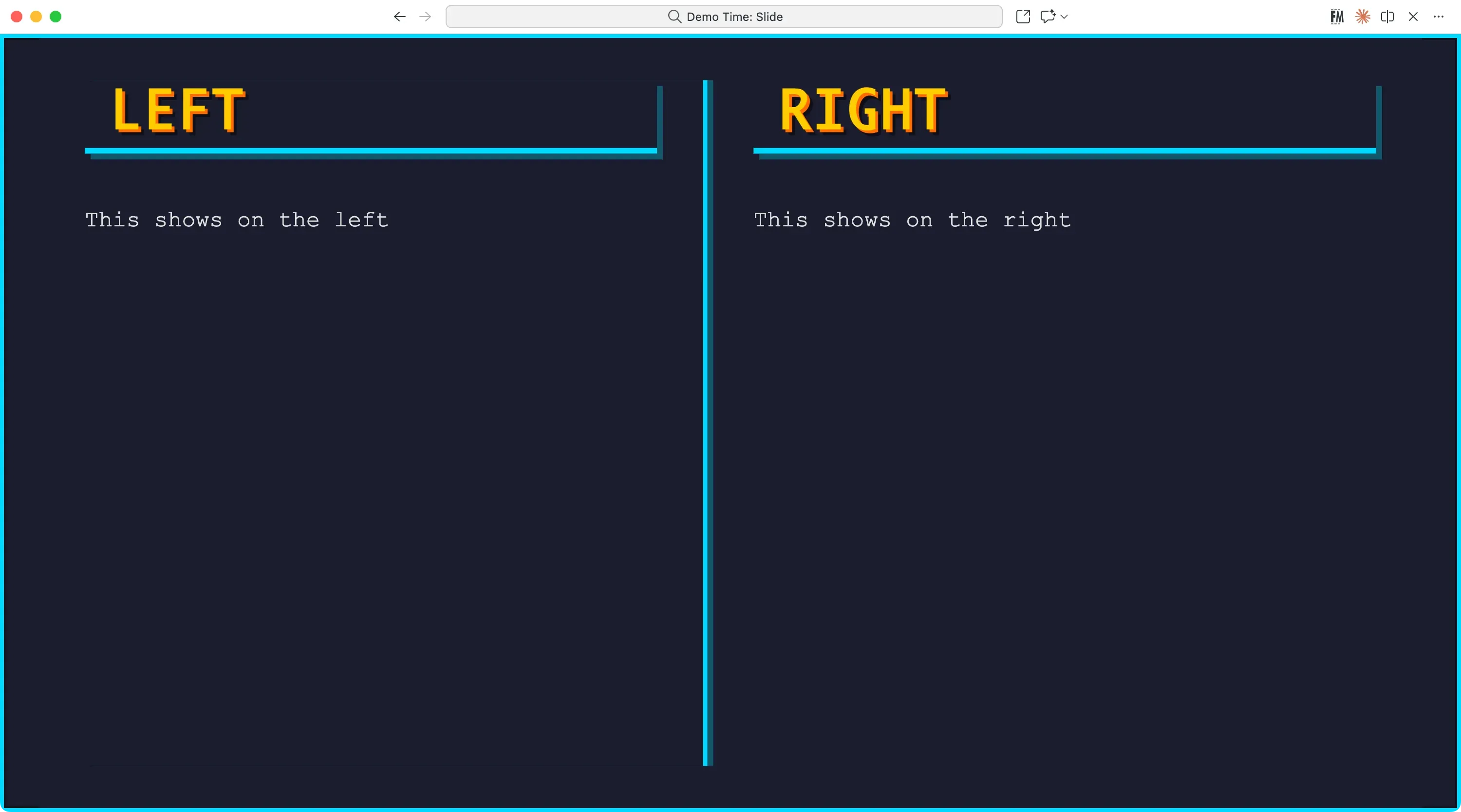The height and width of the screenshot is (812, 1461).
Task: Click the text "This shows on the left"
Action: tap(237, 220)
